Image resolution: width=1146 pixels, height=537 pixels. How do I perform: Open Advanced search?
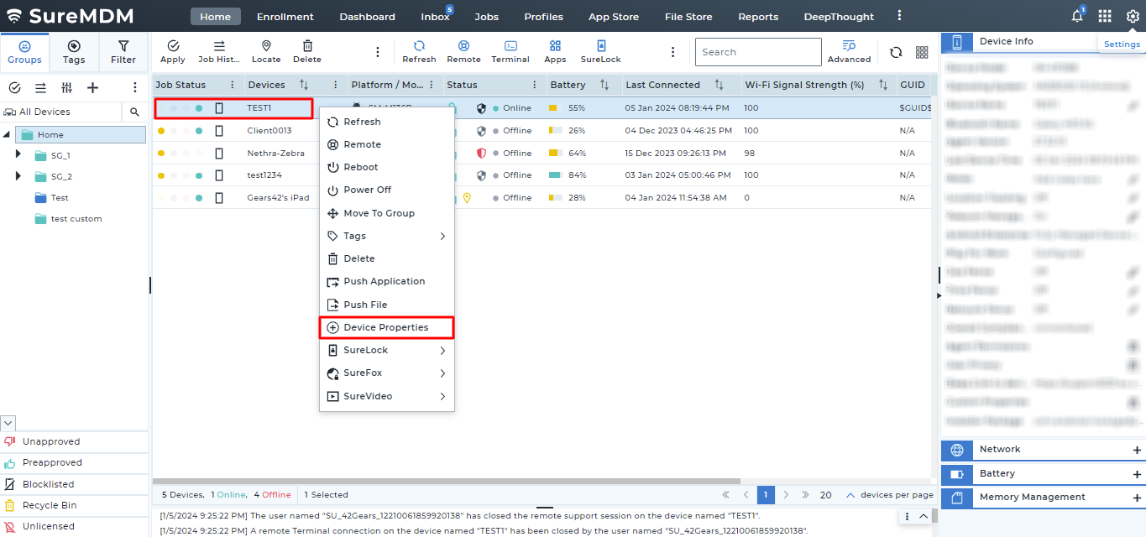tap(849, 52)
